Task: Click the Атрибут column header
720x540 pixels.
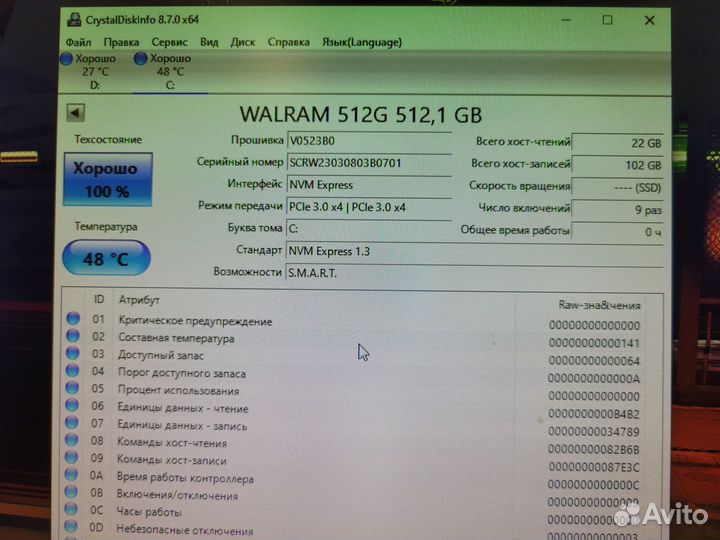Action: 139,300
